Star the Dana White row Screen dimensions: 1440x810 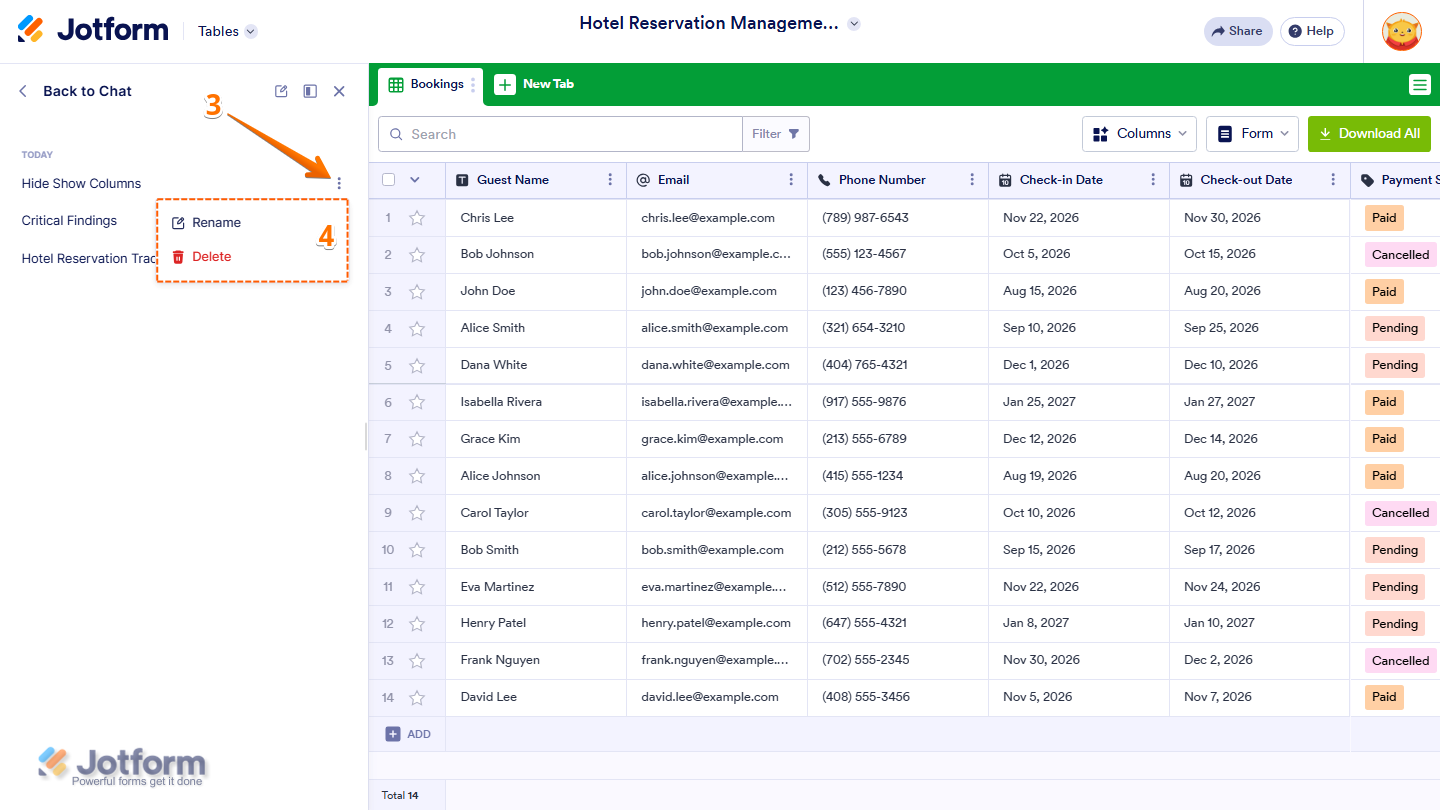point(417,365)
